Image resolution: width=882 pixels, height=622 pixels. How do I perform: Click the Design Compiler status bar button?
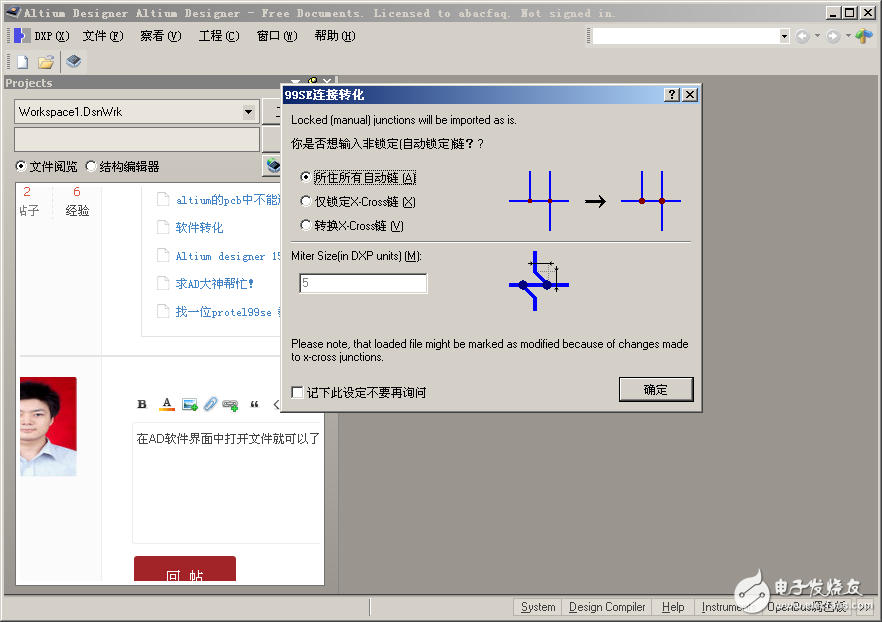(607, 607)
